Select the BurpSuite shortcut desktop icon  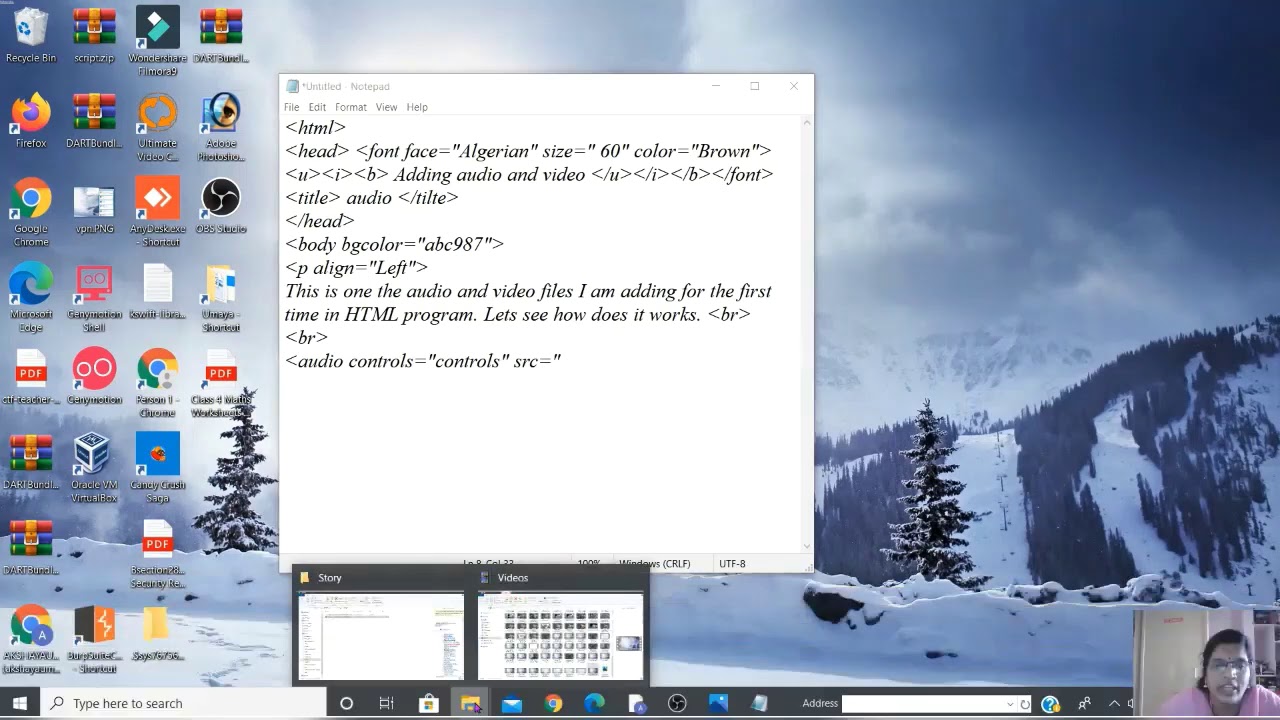coord(94,640)
